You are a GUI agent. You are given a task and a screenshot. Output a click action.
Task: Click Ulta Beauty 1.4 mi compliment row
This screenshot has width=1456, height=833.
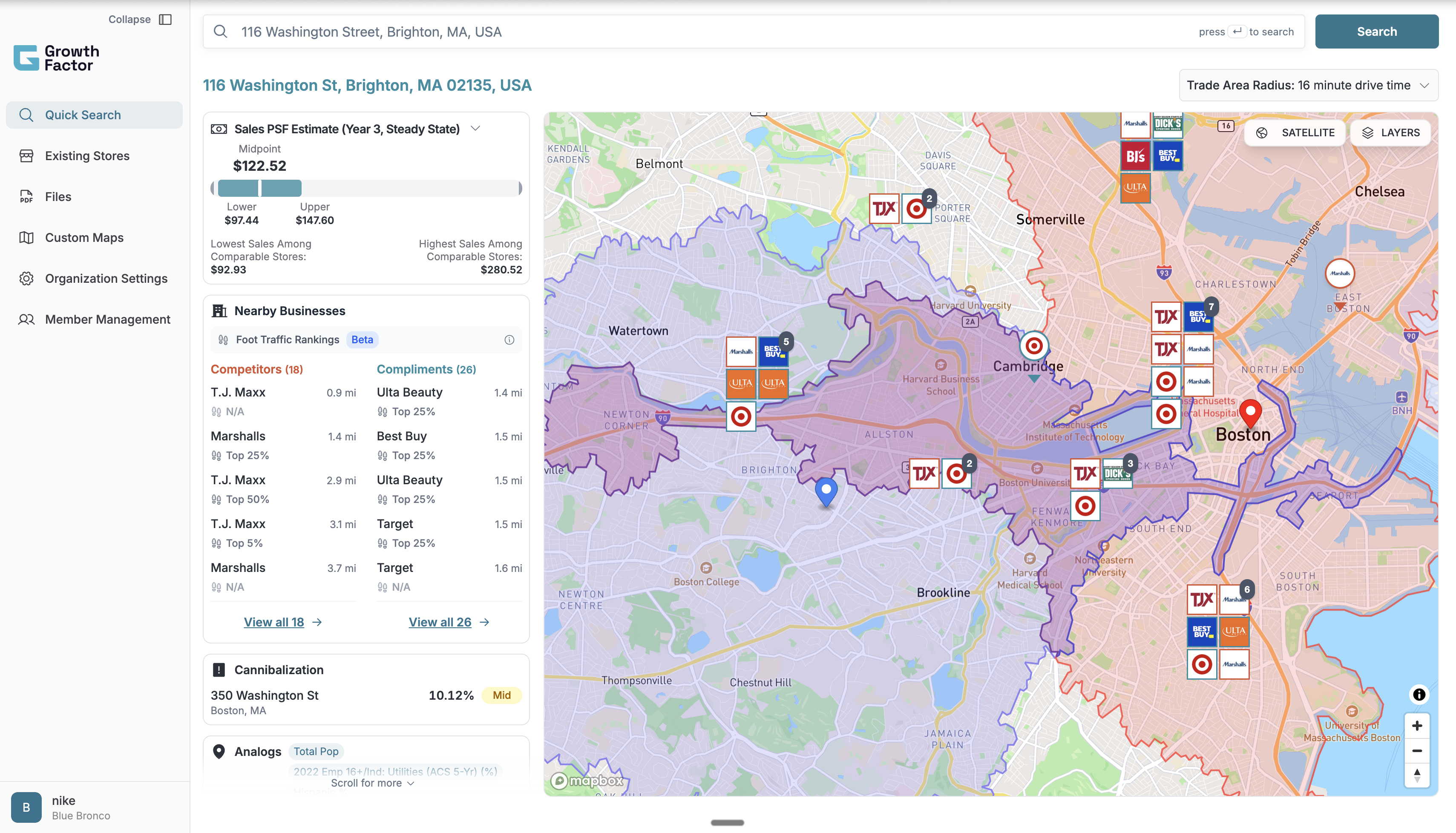tap(449, 402)
